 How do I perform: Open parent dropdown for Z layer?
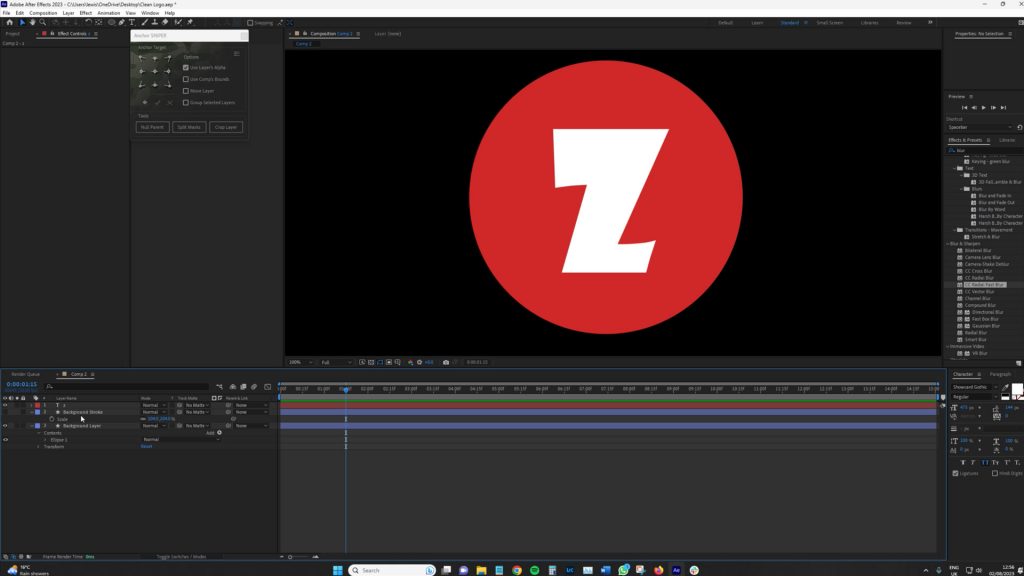coord(251,405)
